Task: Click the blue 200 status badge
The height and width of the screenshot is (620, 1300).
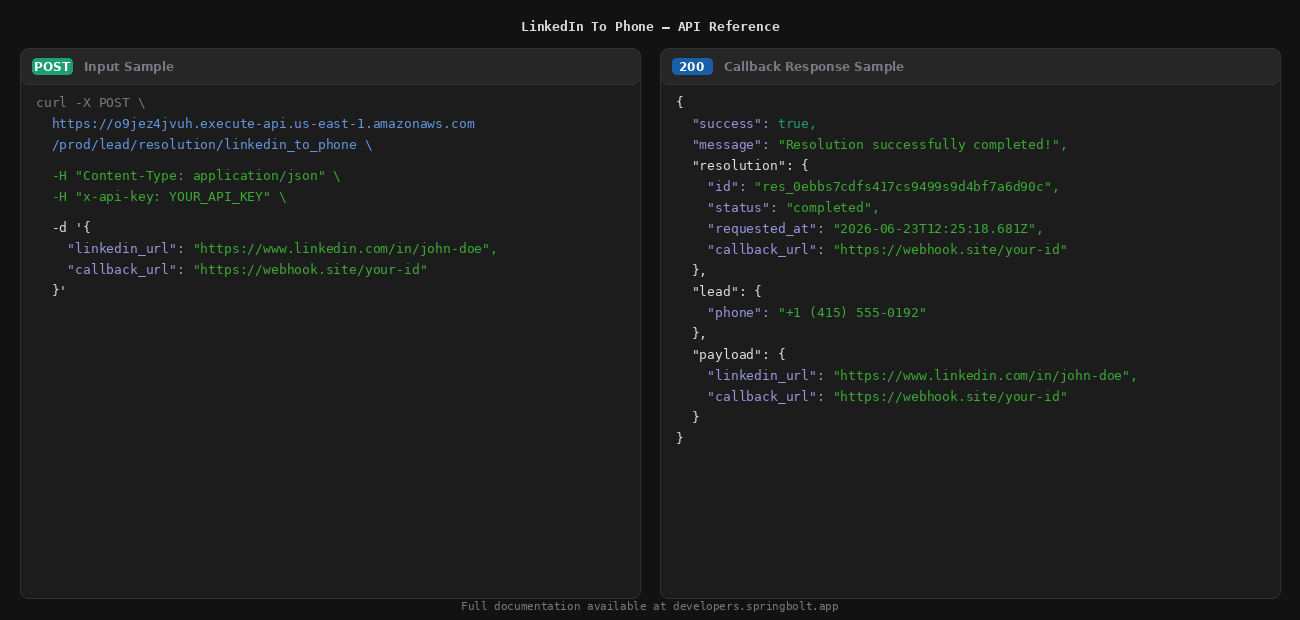Action: click(x=692, y=67)
